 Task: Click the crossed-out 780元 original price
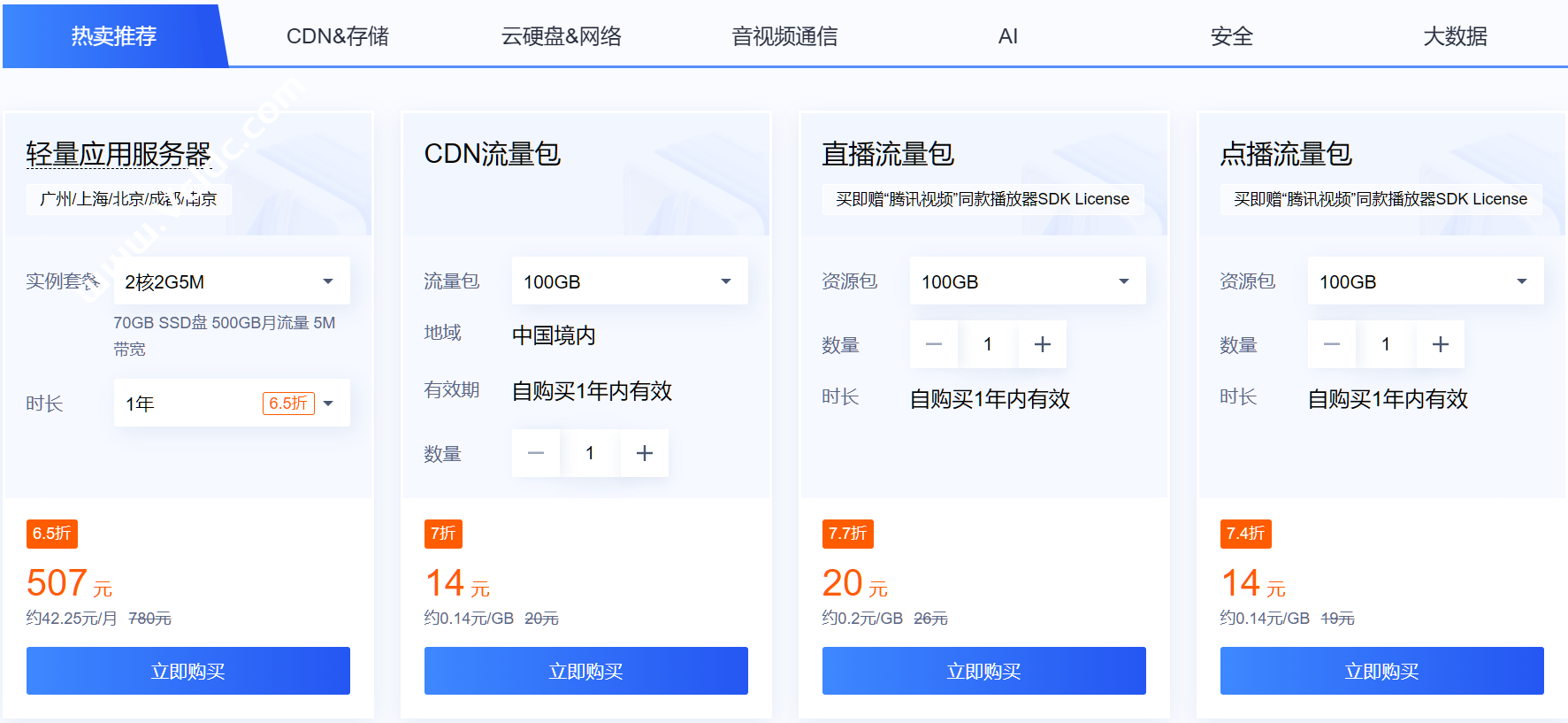[150, 619]
